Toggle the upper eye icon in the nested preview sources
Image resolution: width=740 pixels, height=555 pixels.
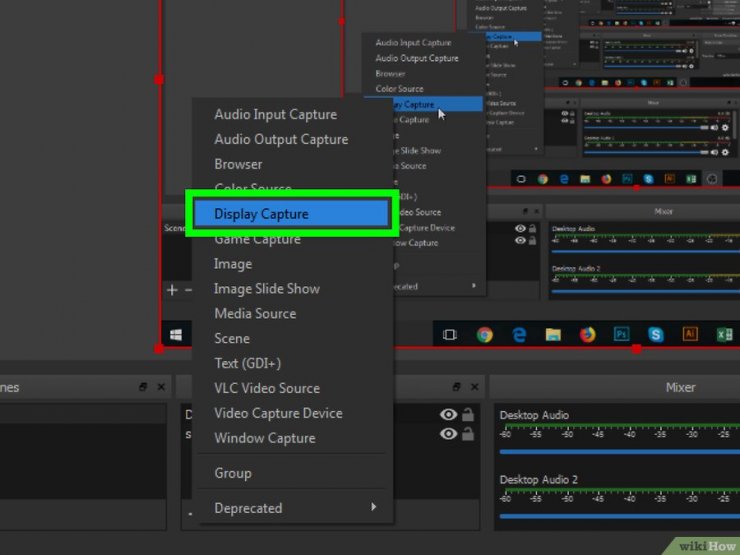pos(520,228)
